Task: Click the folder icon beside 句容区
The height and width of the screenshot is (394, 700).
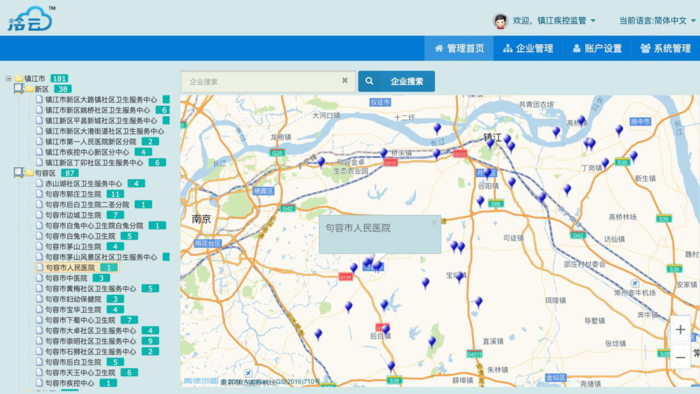Action: click(29, 173)
